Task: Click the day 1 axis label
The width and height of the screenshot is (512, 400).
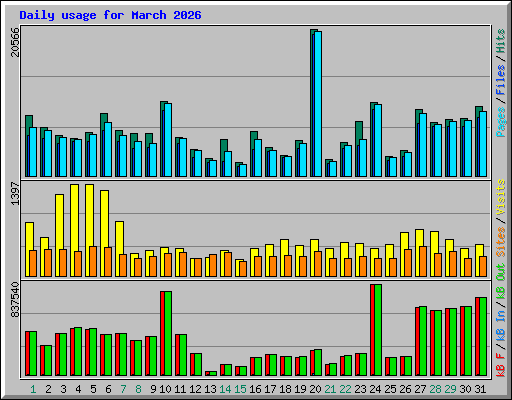Action: (x=33, y=389)
